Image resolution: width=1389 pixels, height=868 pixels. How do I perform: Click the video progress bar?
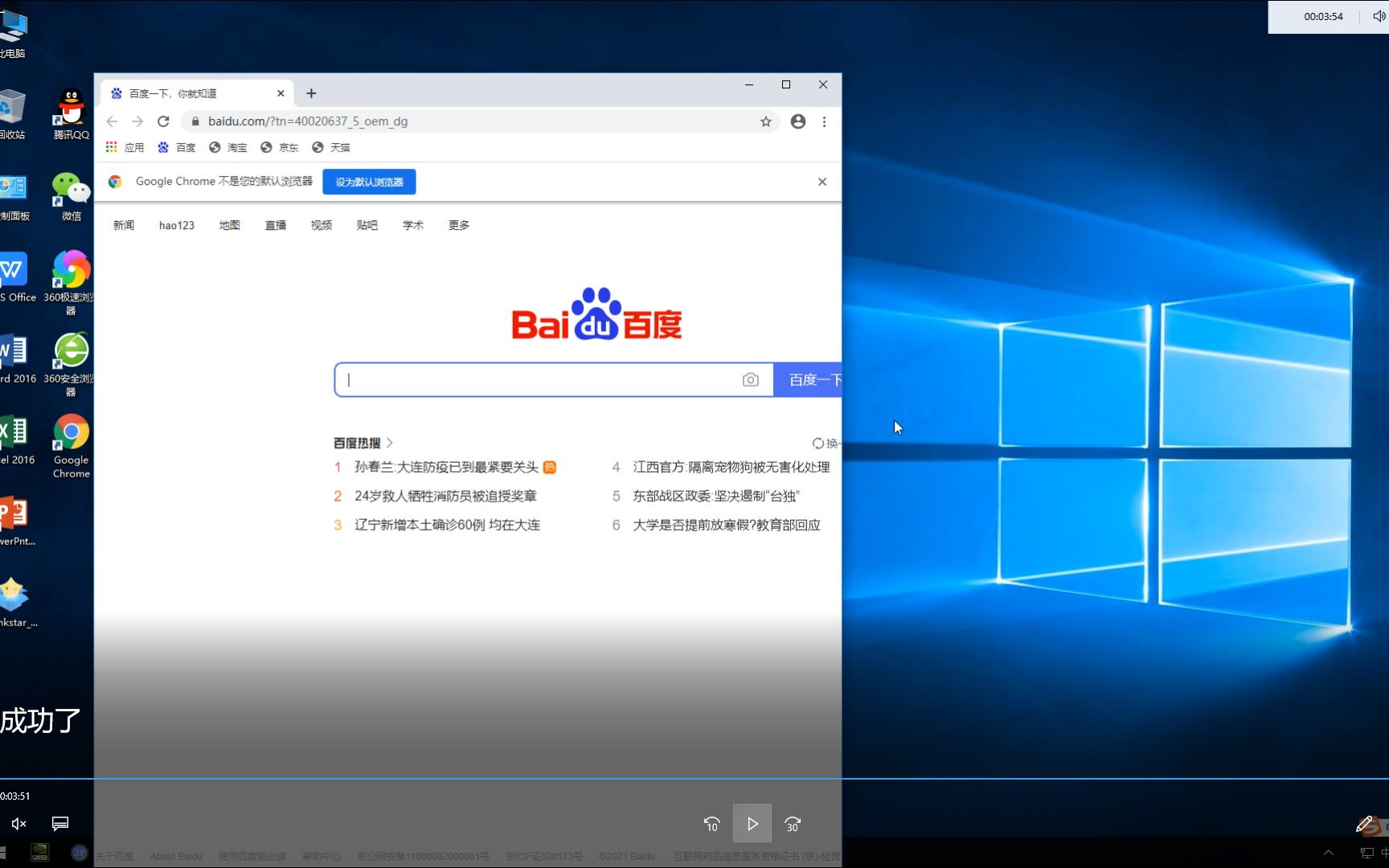(x=694, y=778)
